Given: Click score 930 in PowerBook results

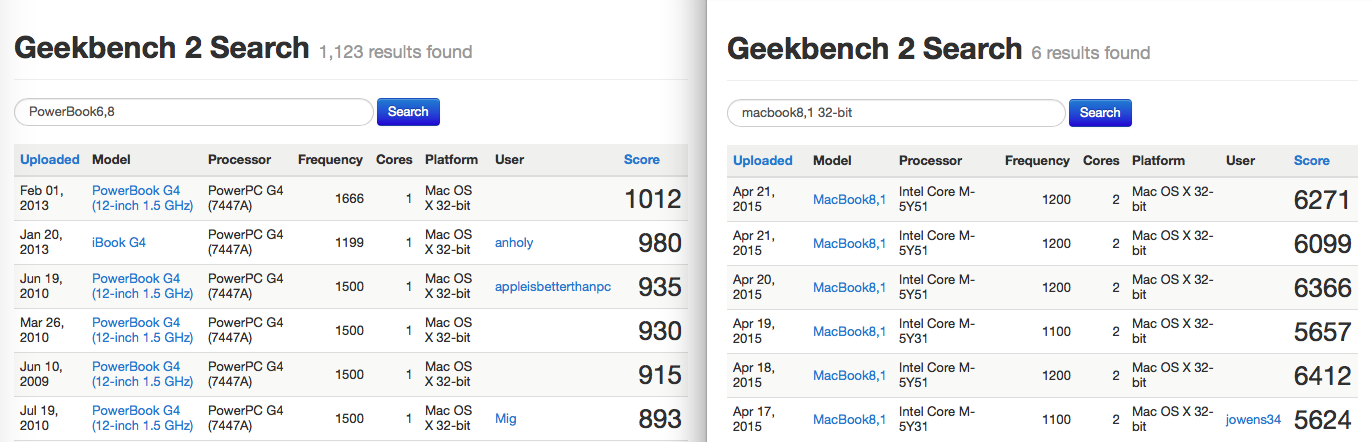Looking at the screenshot, I should pyautogui.click(x=660, y=331).
